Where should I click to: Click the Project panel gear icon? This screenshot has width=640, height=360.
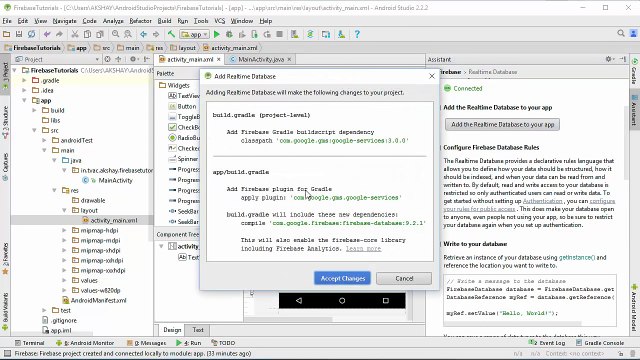pyautogui.click(x=133, y=59)
